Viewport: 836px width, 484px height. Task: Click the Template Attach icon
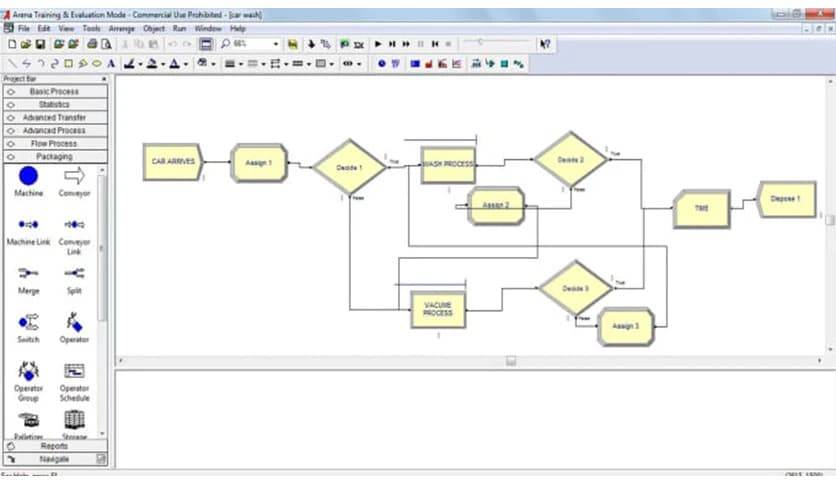[x=59, y=44]
